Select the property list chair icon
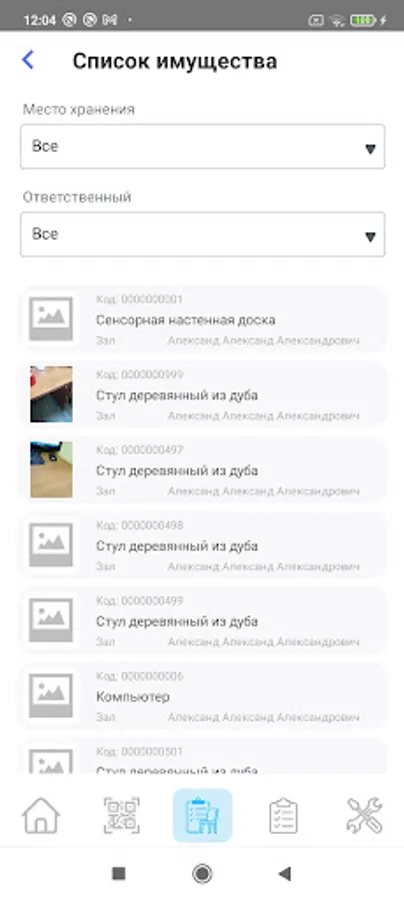The width and height of the screenshot is (404, 900). pyautogui.click(x=203, y=815)
